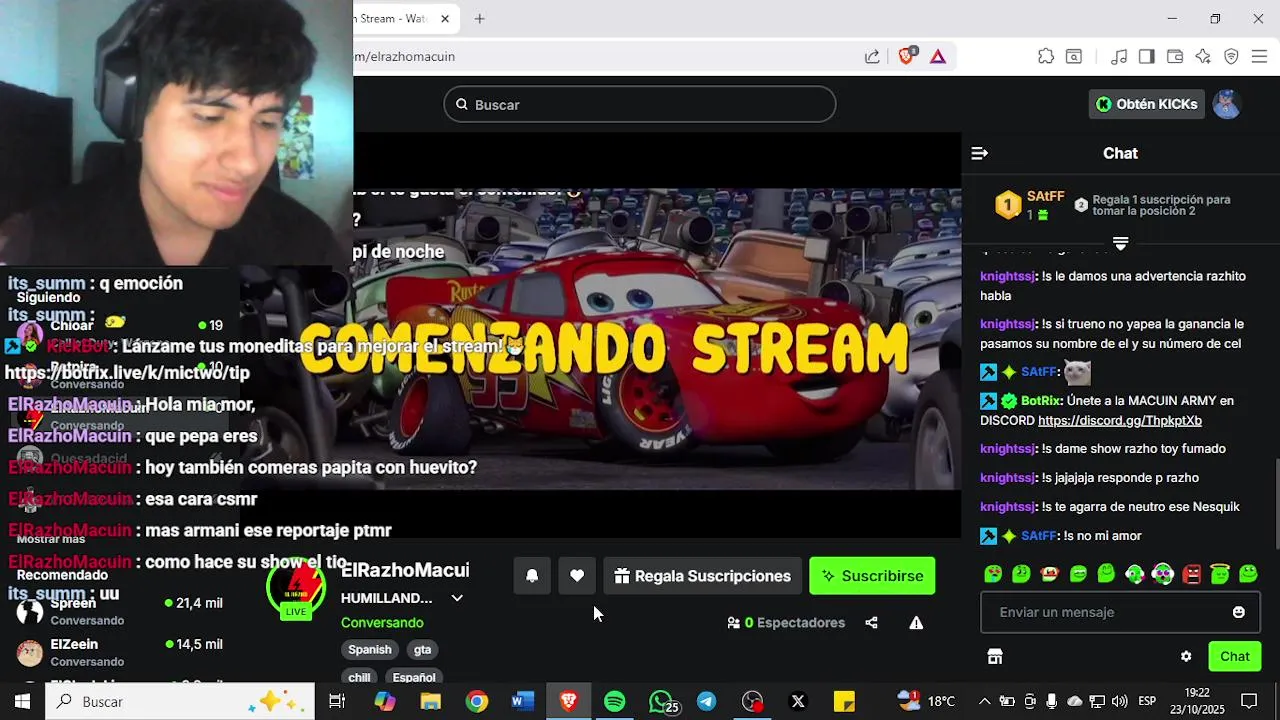The image size is (1280, 720).
Task: Select the heart-eyes green emote
Action: point(993,574)
